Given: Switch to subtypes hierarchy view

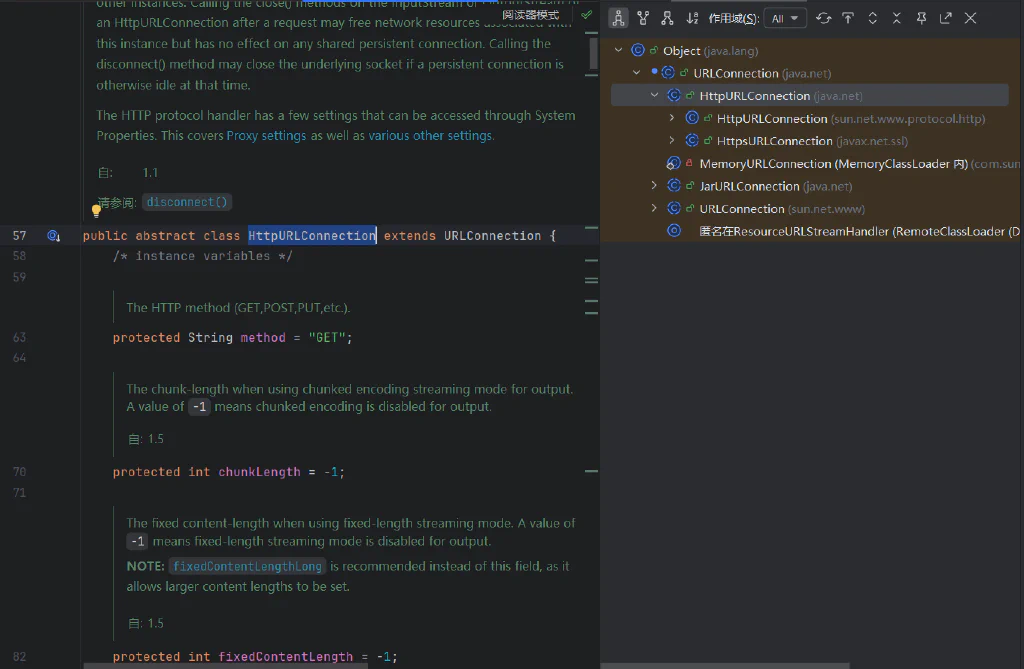Looking at the screenshot, I should 667,18.
